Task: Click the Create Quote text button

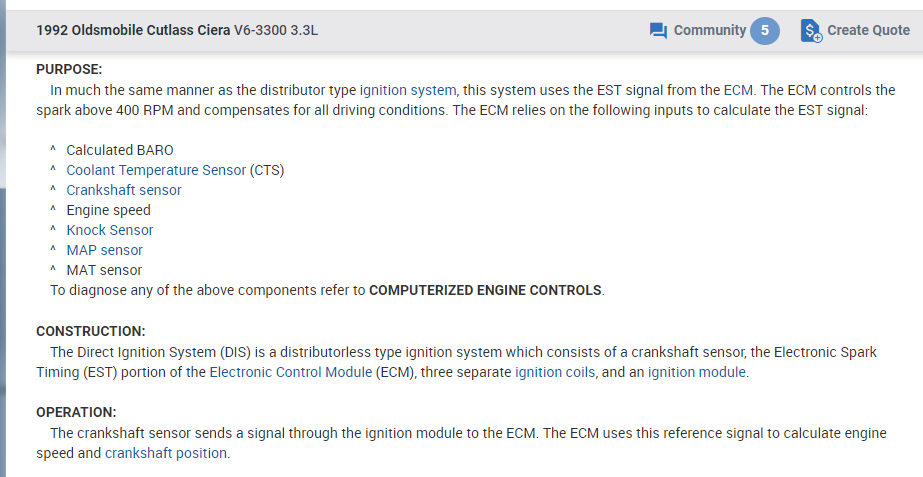Action: (x=868, y=30)
